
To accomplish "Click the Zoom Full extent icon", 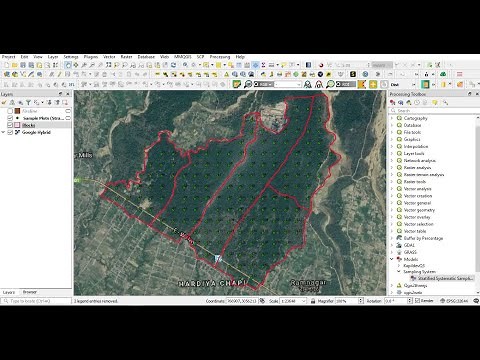I will [x=108, y=65].
